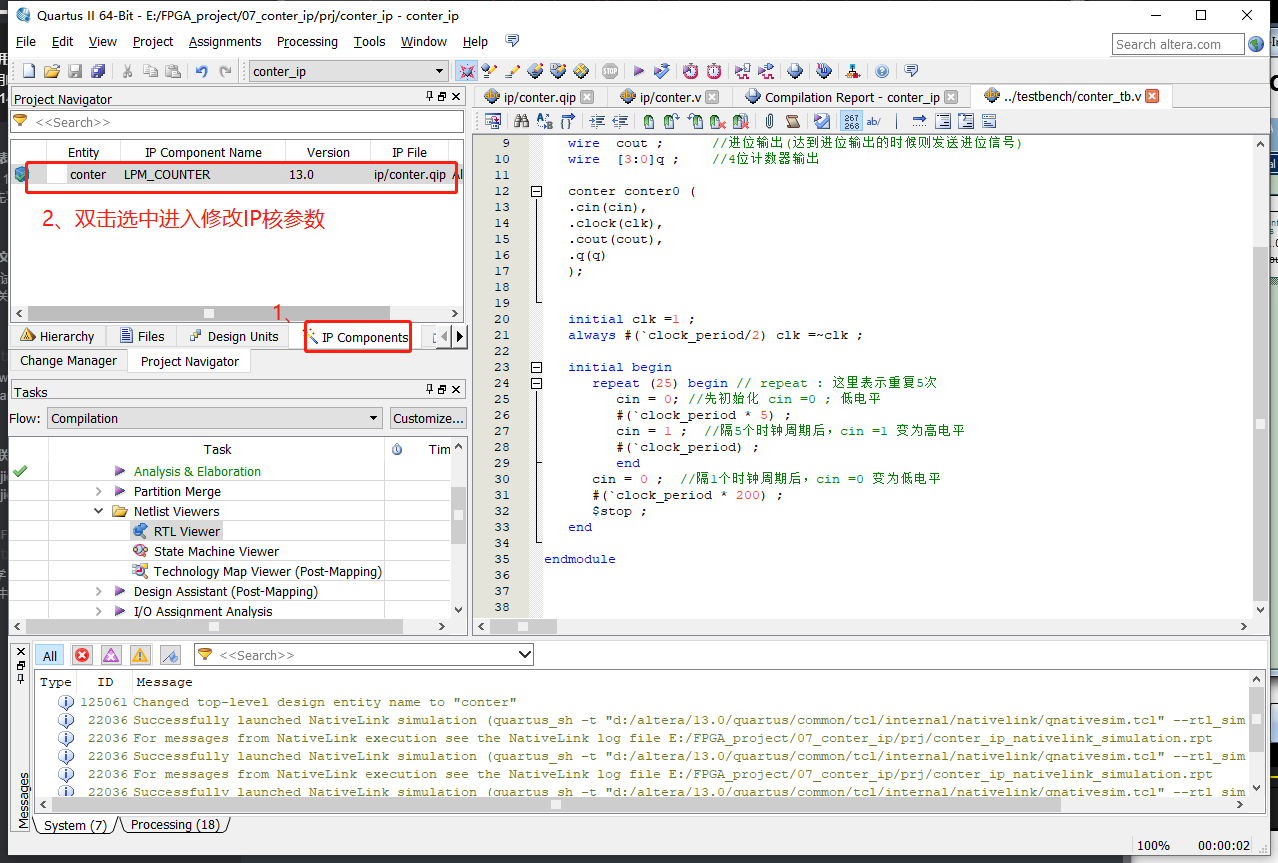Viewport: 1278px width, 863px height.
Task: Toggle warning messages filter in Messages panel
Action: click(139, 655)
